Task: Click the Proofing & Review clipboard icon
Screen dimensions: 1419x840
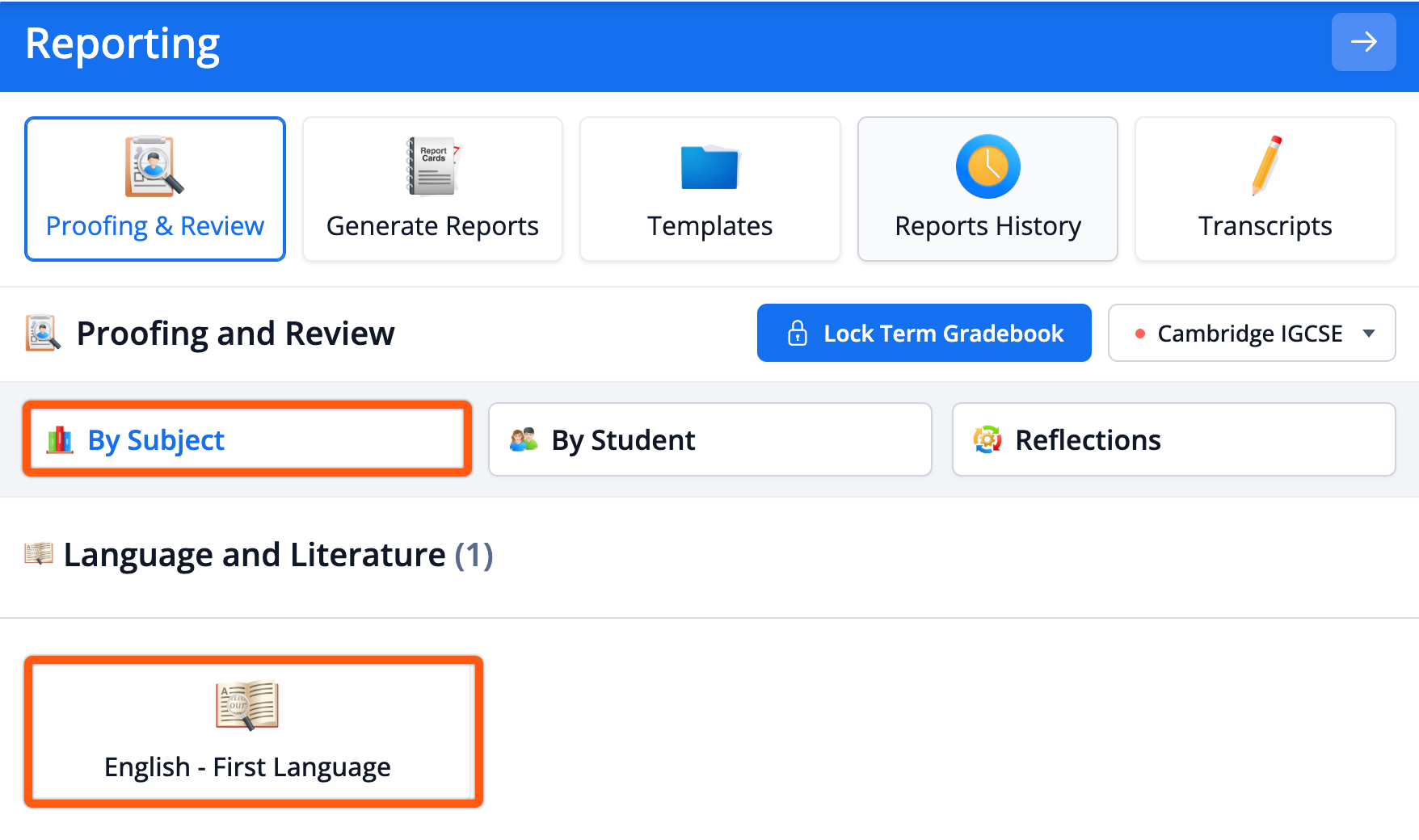Action: [154, 166]
